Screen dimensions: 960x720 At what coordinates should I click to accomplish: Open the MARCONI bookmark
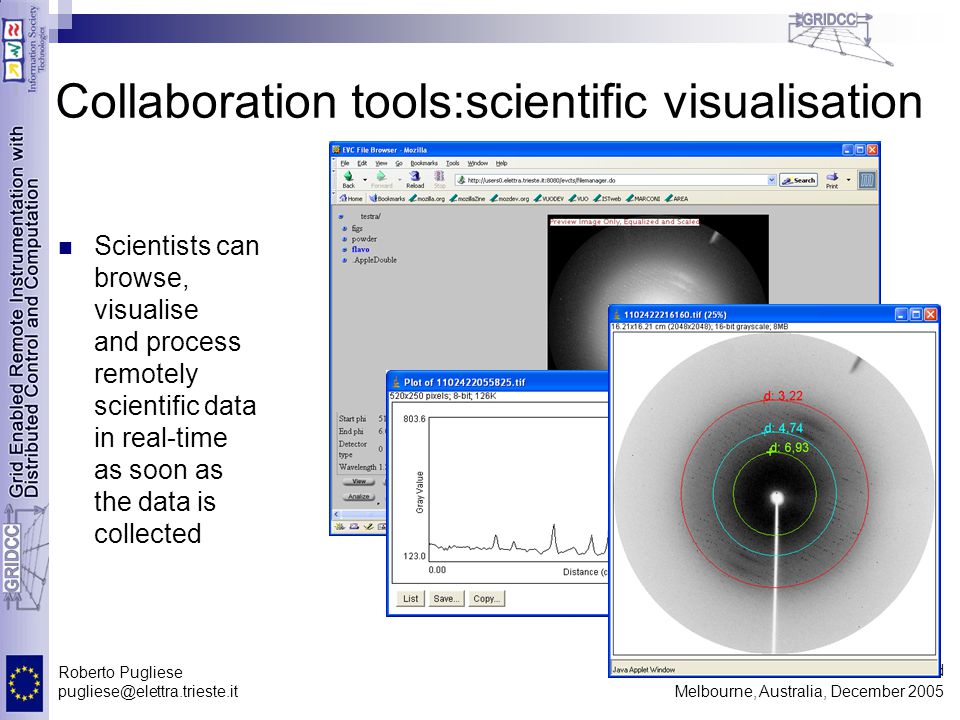coord(643,198)
